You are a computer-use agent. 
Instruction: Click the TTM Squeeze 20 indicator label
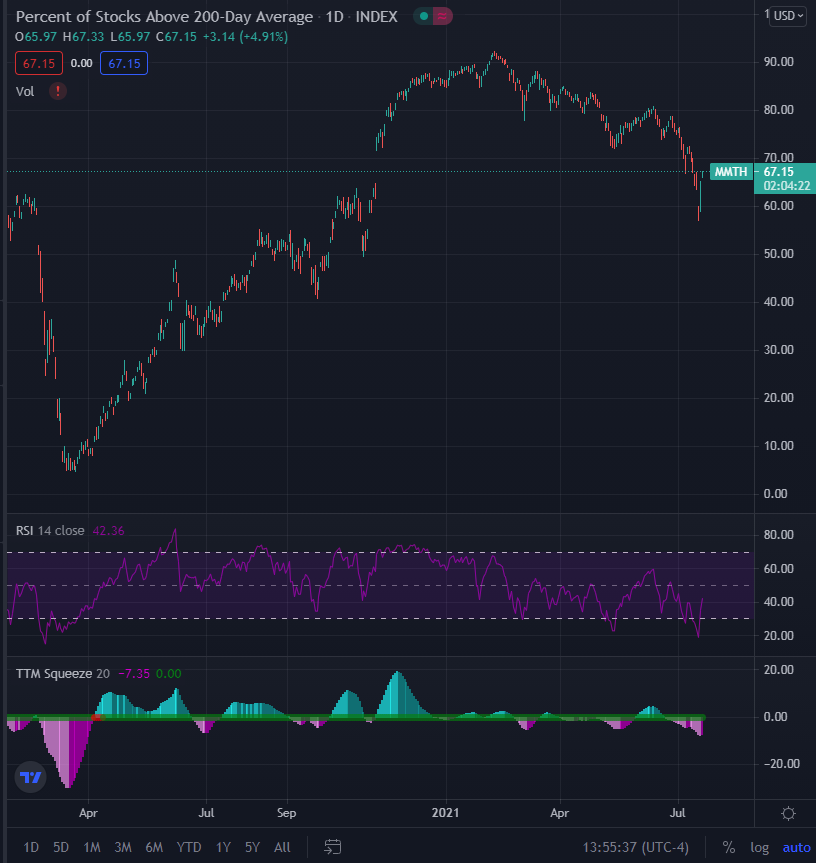pyautogui.click(x=63, y=674)
